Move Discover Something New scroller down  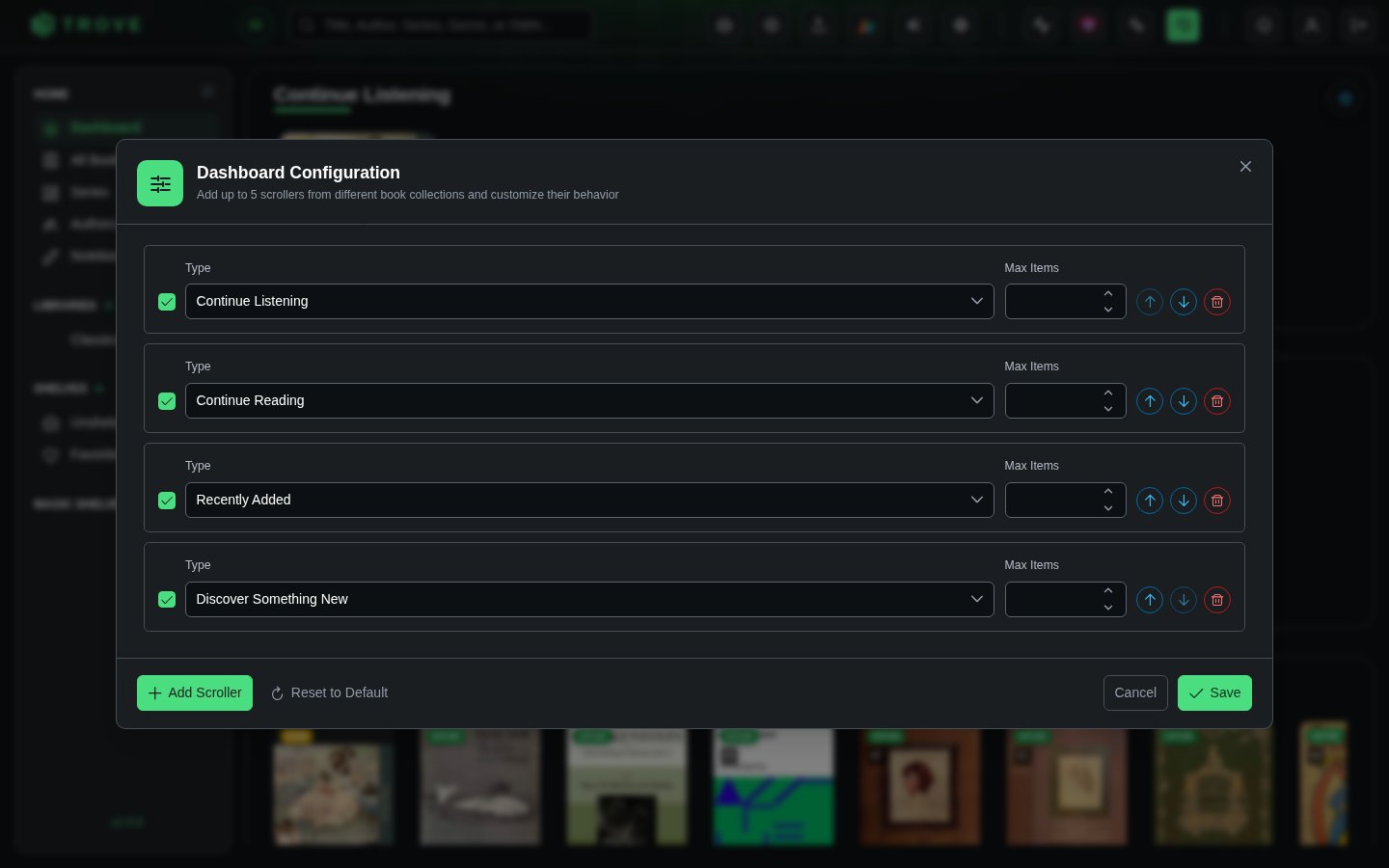click(x=1184, y=600)
